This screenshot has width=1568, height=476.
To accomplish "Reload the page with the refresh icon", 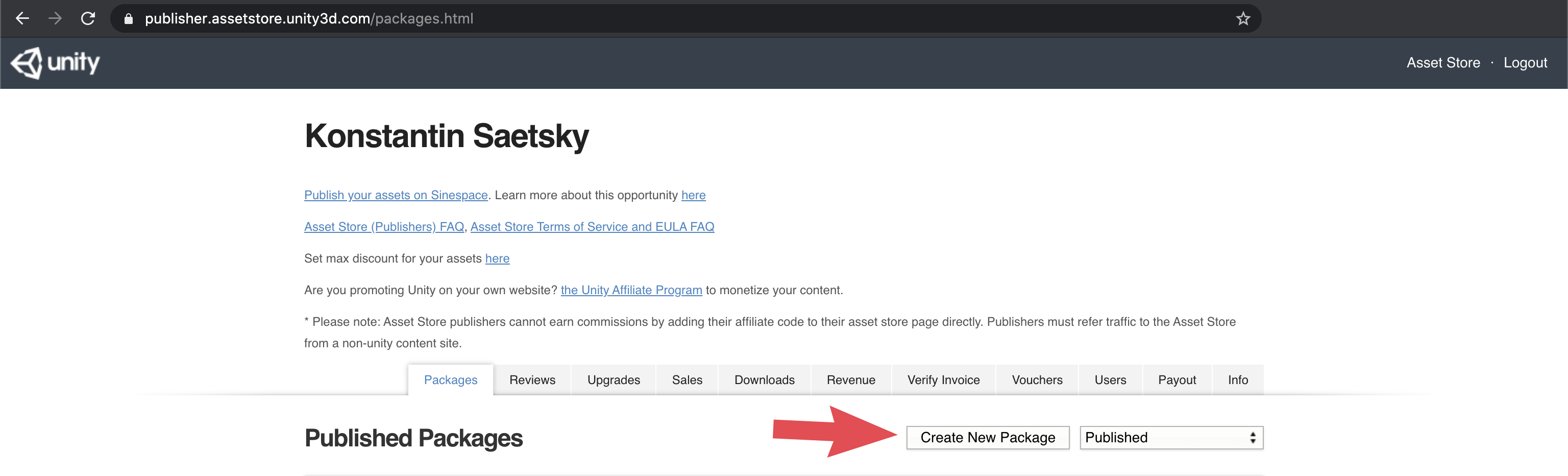I will tap(88, 19).
